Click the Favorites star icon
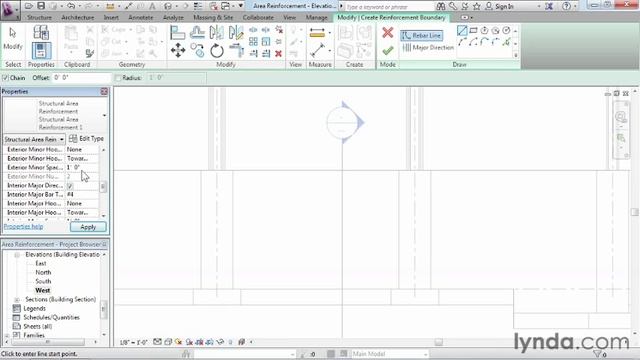This screenshot has width=640, height=360. click(x=476, y=6)
